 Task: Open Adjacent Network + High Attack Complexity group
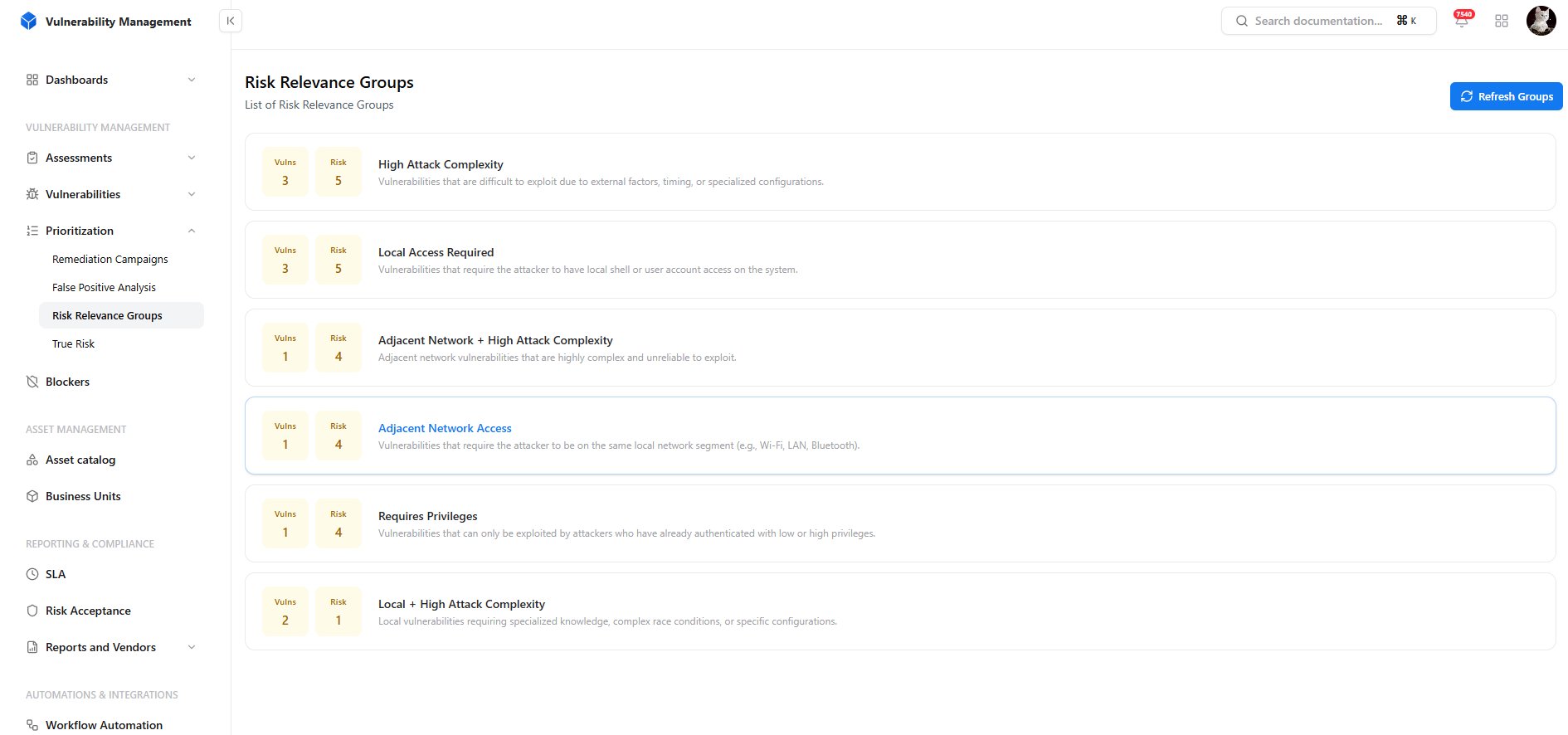(x=900, y=348)
